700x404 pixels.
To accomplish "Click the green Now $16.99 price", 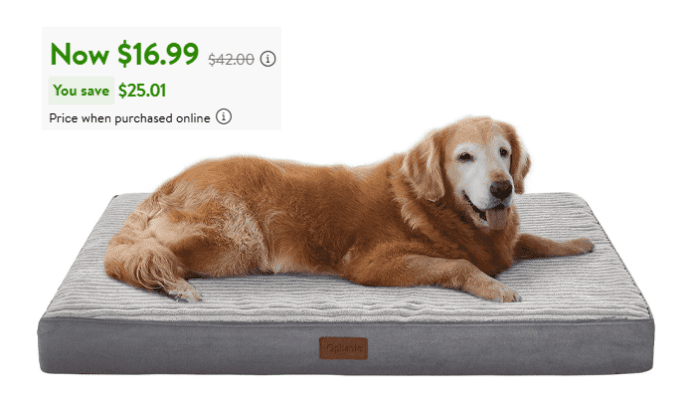I will pyautogui.click(x=125, y=54).
